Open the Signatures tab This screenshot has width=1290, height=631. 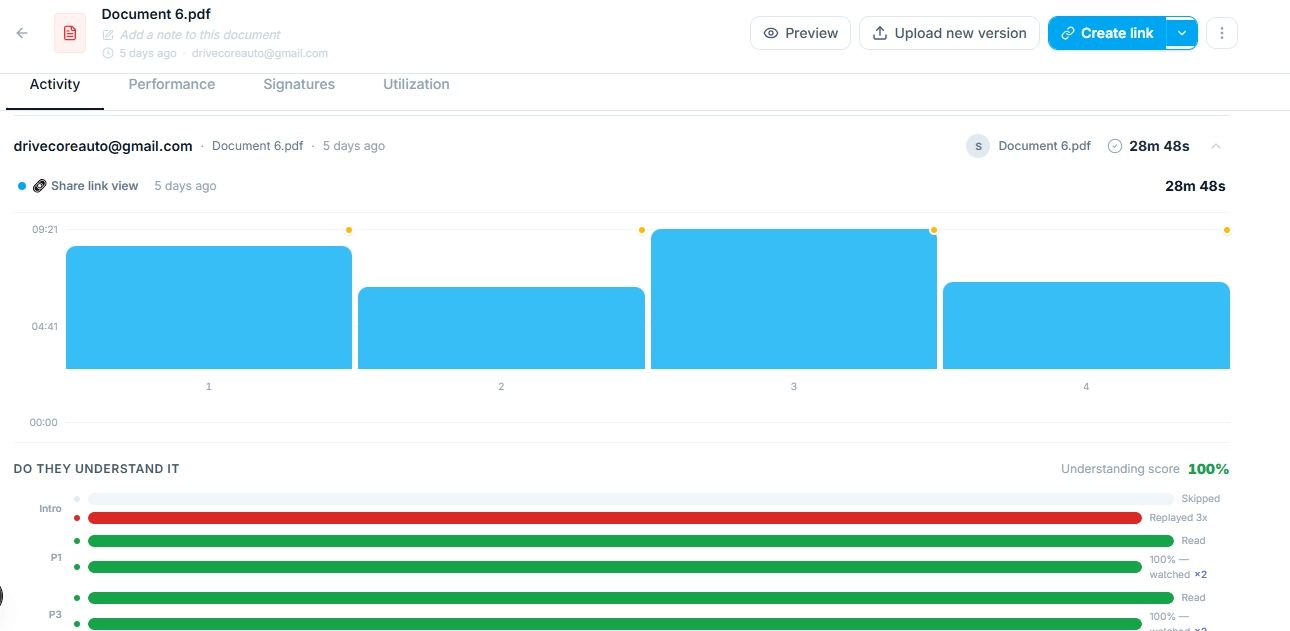click(298, 84)
